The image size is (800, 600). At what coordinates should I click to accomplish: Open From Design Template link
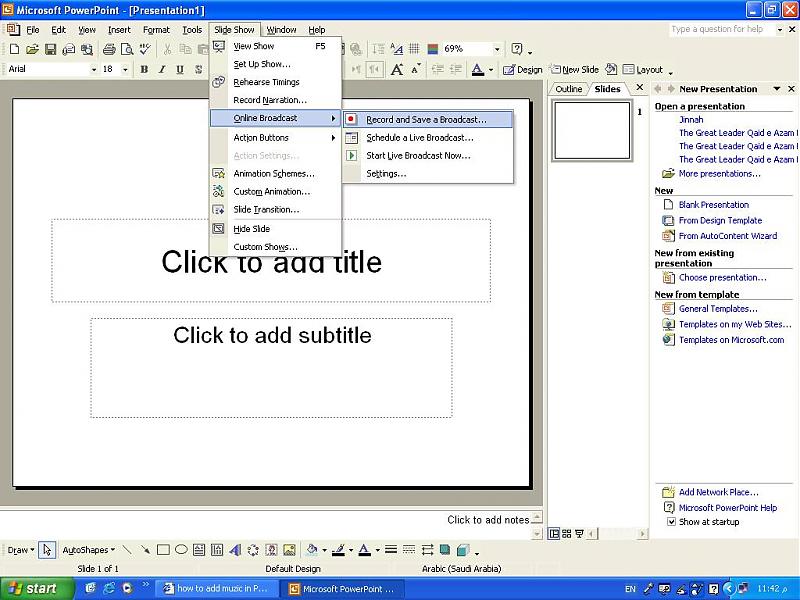click(x=720, y=221)
